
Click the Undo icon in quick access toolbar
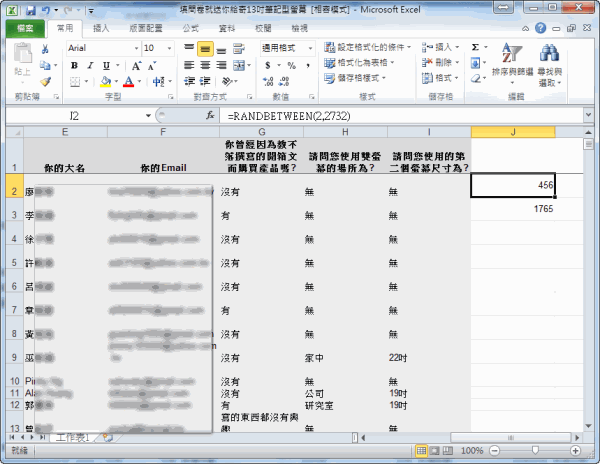click(46, 10)
